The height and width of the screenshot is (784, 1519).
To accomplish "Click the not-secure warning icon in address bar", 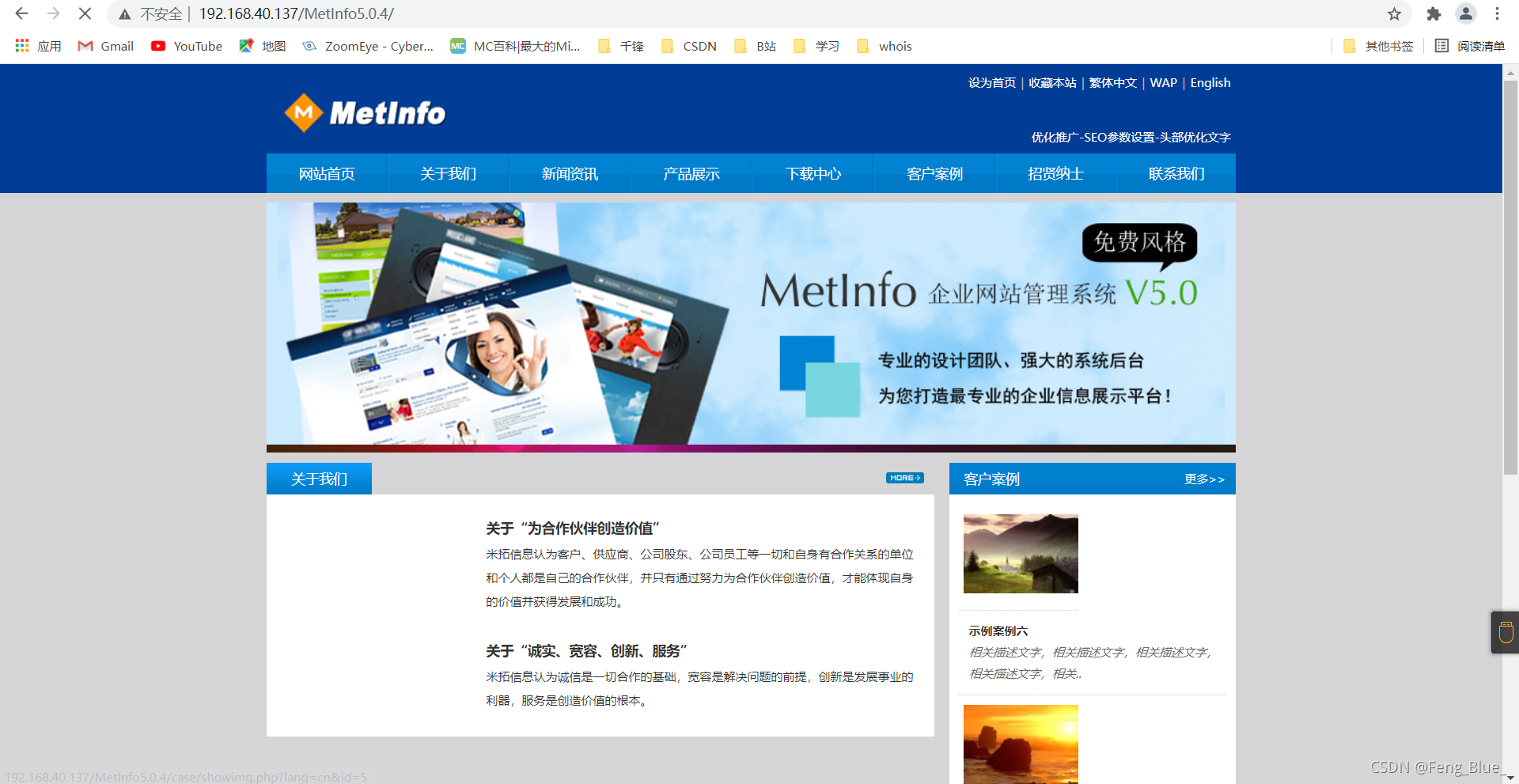I will (125, 14).
